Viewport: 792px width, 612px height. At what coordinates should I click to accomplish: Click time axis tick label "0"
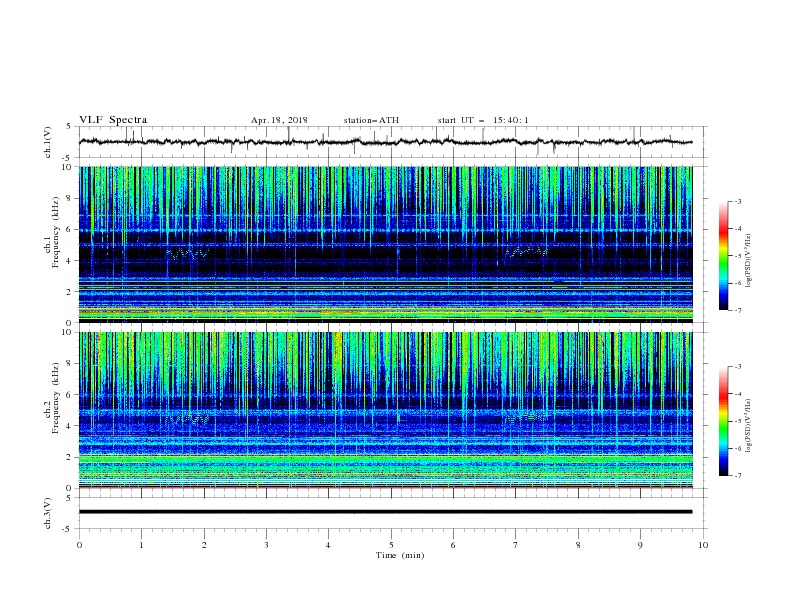point(79,545)
